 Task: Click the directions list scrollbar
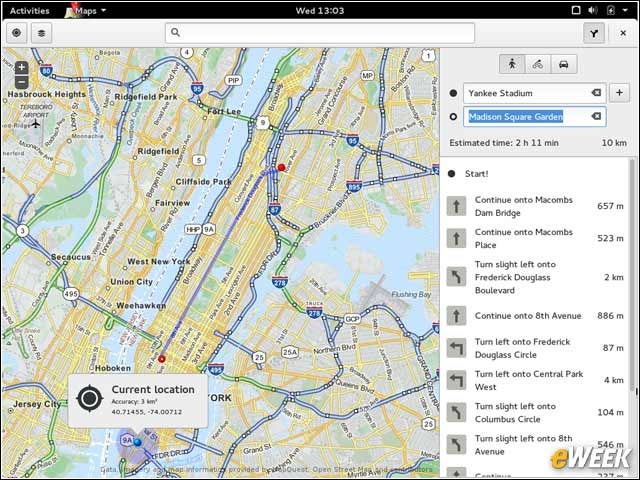click(633, 273)
